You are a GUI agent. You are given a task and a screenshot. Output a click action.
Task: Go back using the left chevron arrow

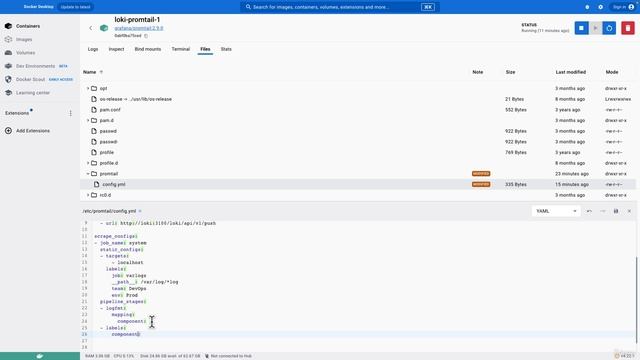(91, 28)
